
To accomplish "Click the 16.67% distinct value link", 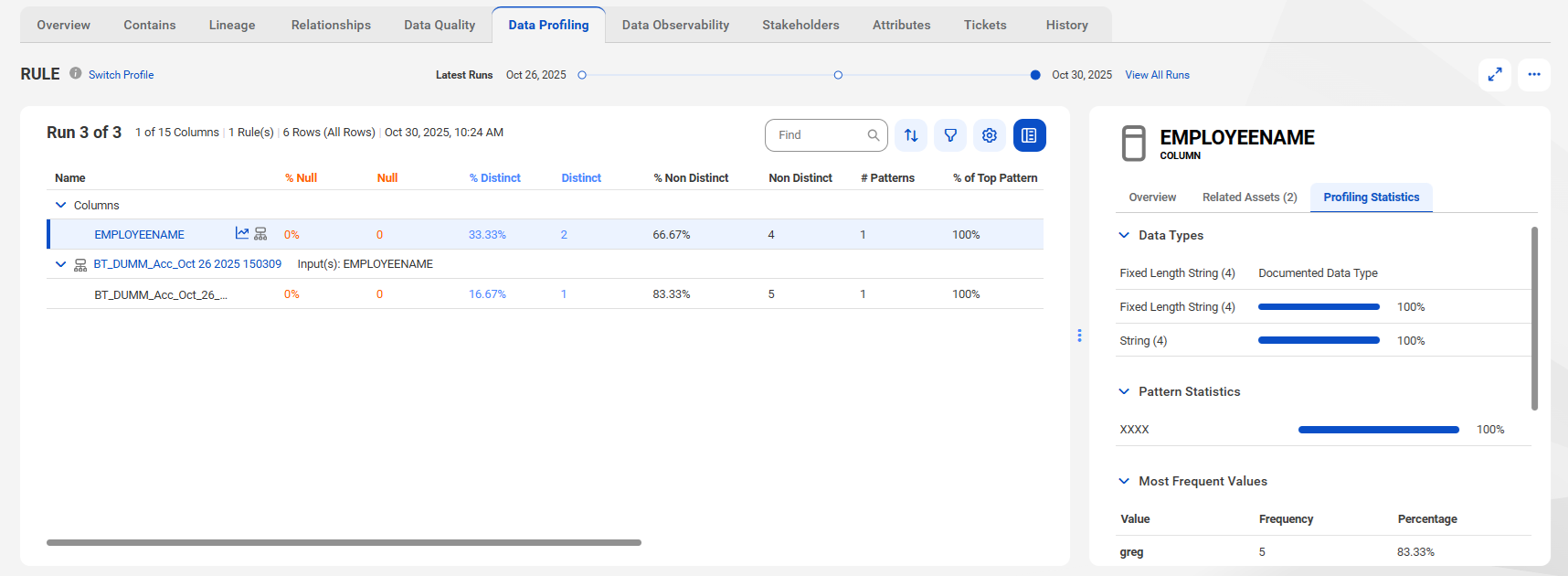I will click(x=487, y=294).
